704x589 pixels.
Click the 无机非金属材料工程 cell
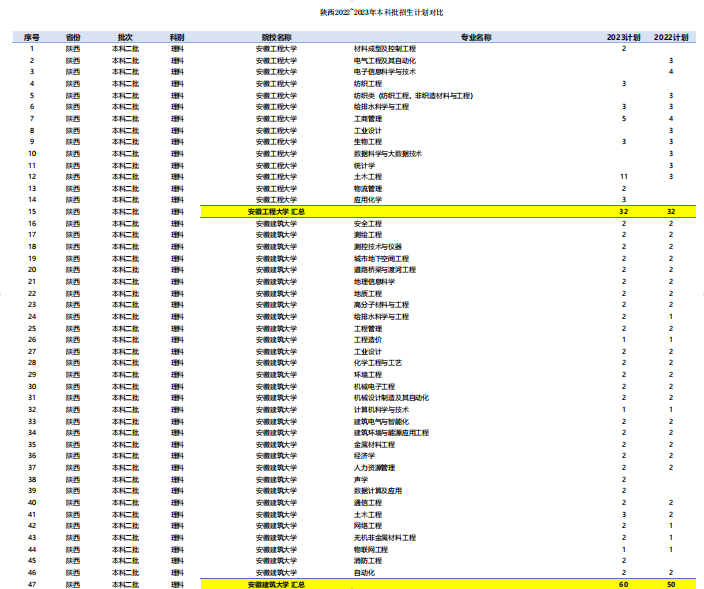pyautogui.click(x=385, y=537)
